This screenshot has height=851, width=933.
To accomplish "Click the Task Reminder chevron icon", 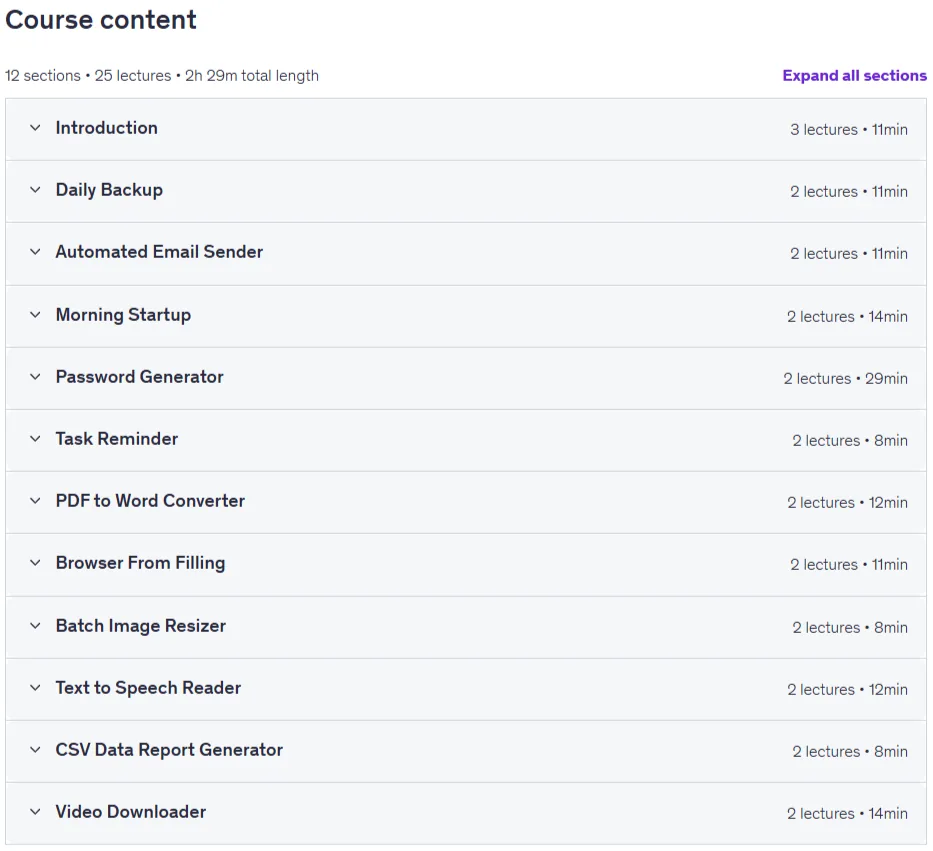I will click(35, 439).
